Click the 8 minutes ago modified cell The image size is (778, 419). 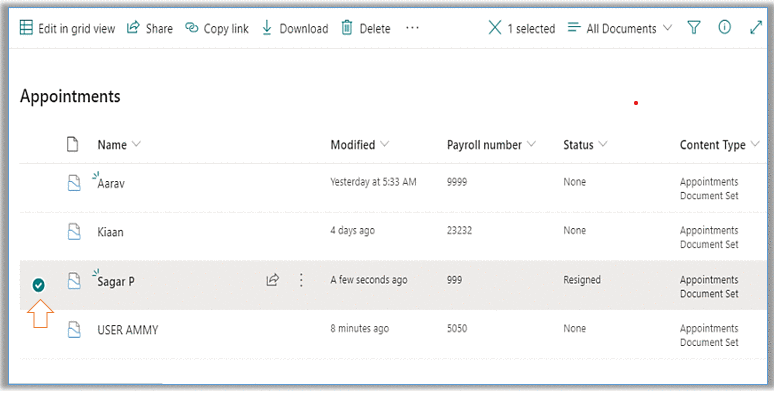pyautogui.click(x=359, y=329)
